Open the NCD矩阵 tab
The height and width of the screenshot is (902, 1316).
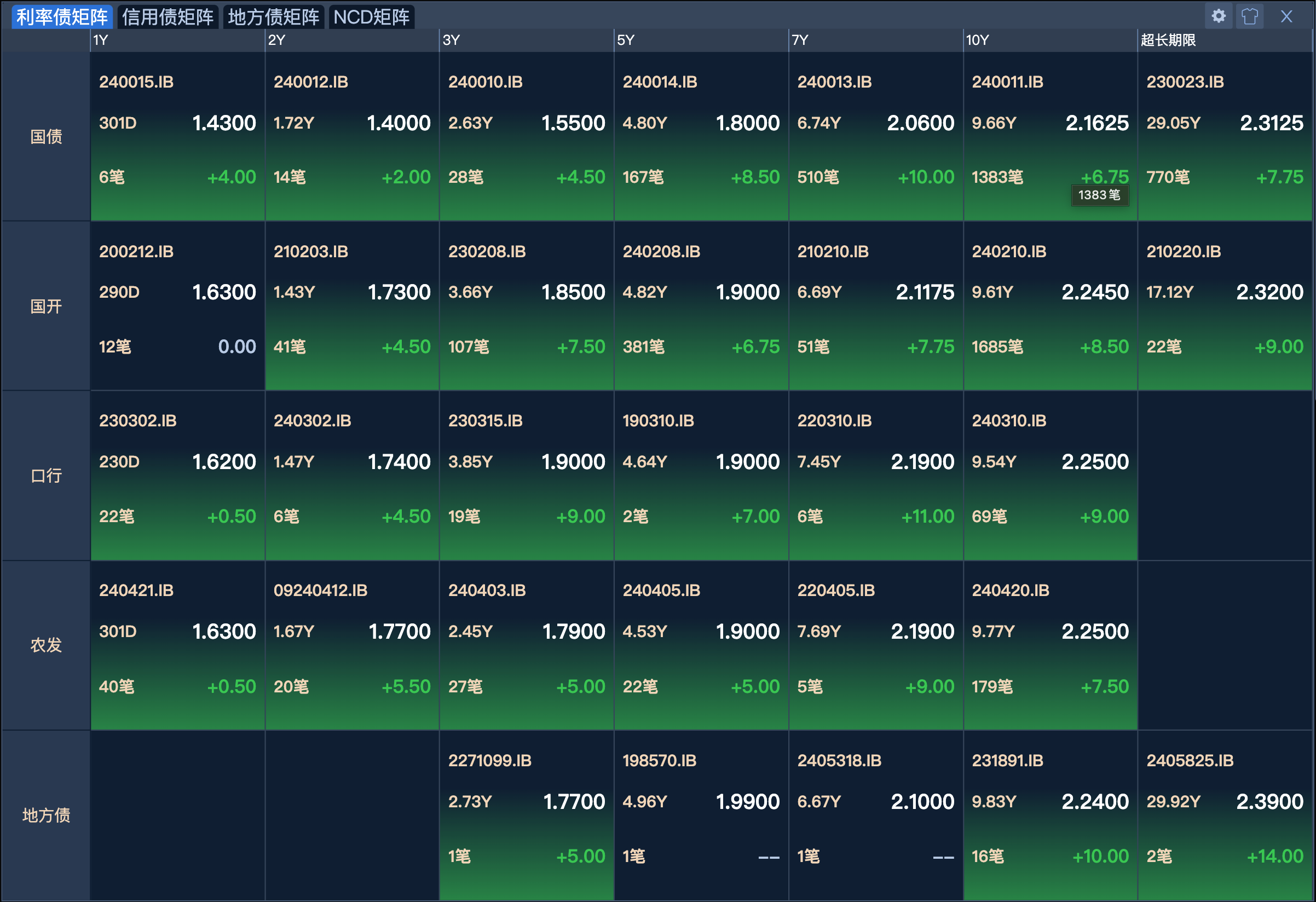(x=372, y=17)
